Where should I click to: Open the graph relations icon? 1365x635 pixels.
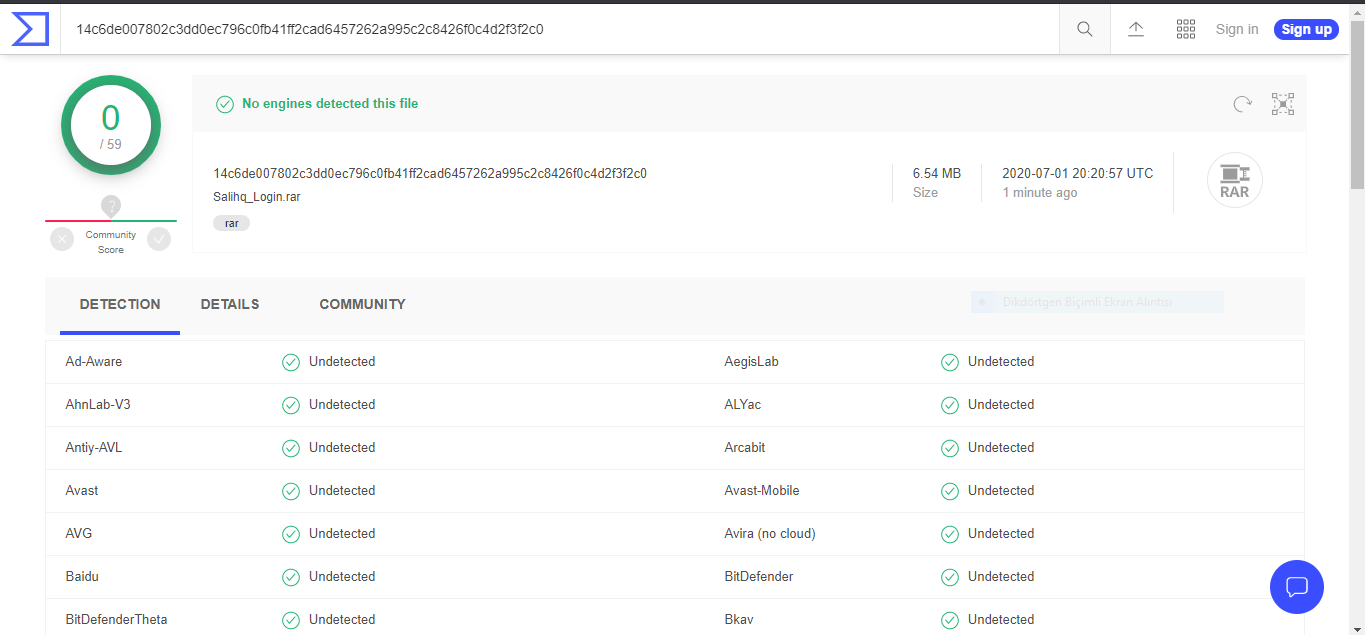pos(1283,104)
